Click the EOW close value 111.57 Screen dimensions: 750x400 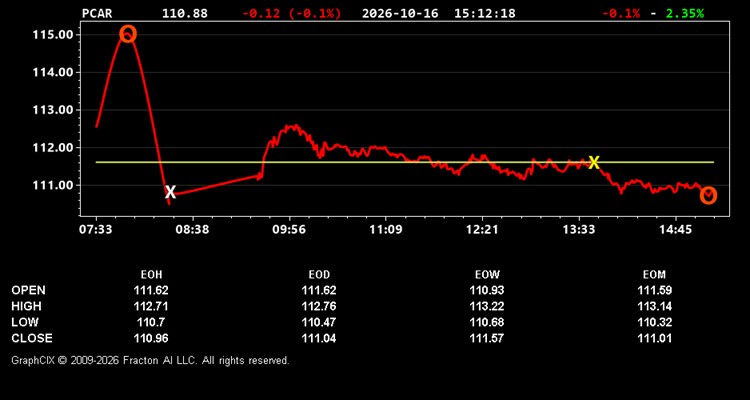click(x=487, y=338)
